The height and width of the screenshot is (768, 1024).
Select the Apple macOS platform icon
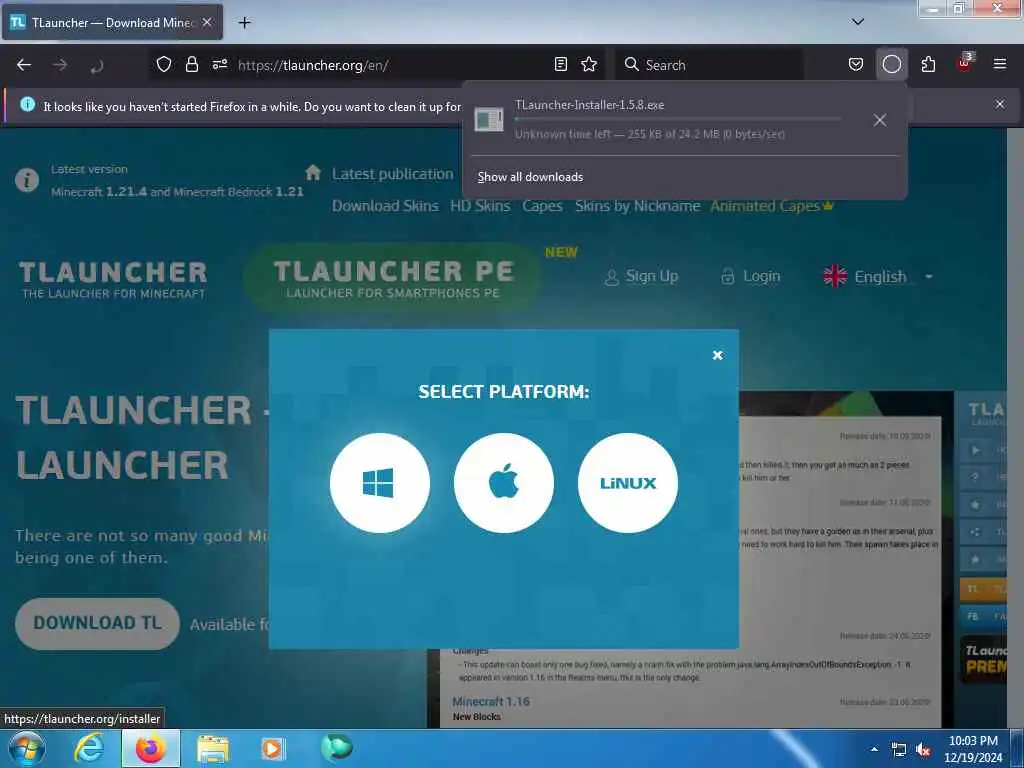tap(504, 483)
